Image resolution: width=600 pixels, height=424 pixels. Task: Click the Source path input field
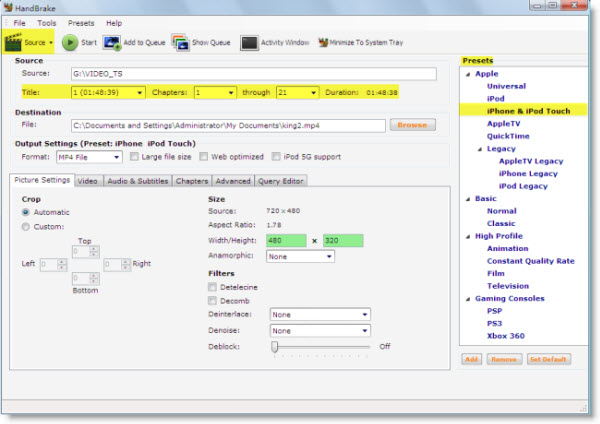pyautogui.click(x=254, y=74)
